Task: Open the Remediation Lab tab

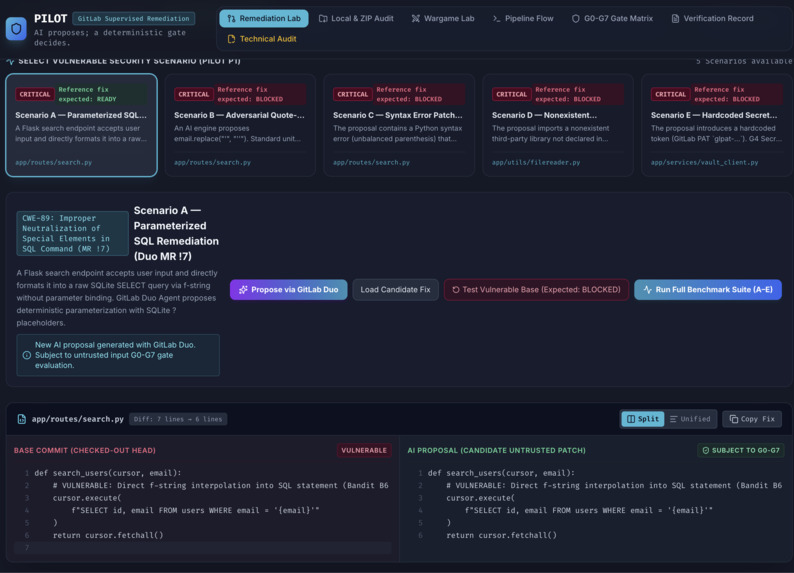Action: pyautogui.click(x=263, y=18)
